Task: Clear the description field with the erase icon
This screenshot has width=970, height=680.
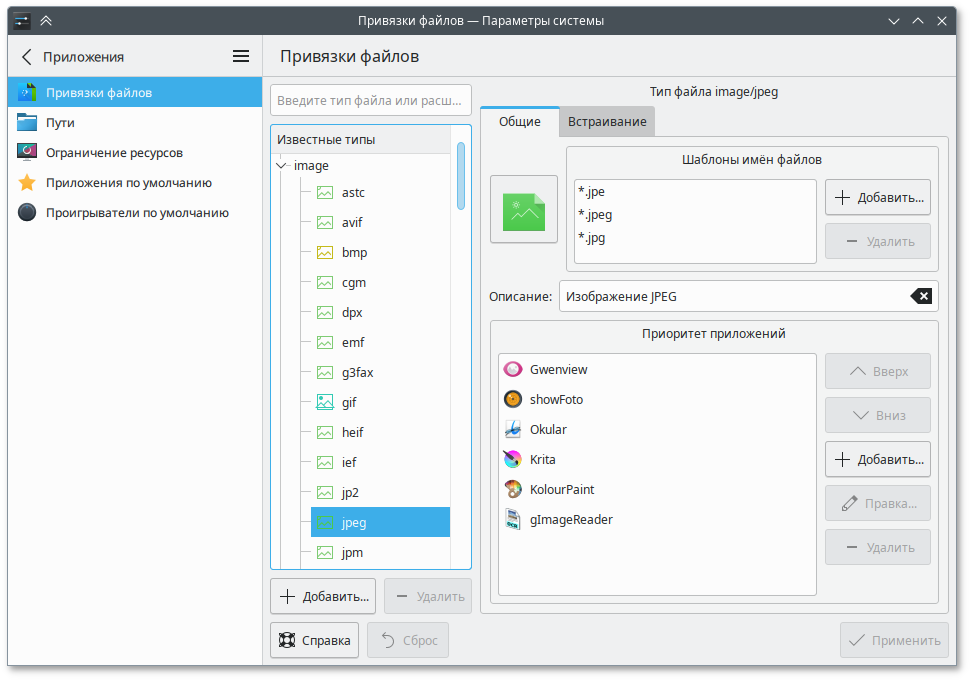Action: (921, 296)
